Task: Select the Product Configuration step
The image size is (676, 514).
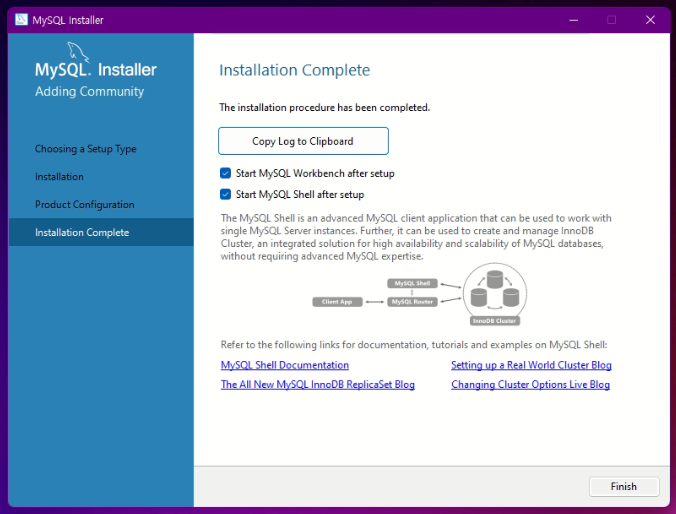Action: tap(84, 204)
